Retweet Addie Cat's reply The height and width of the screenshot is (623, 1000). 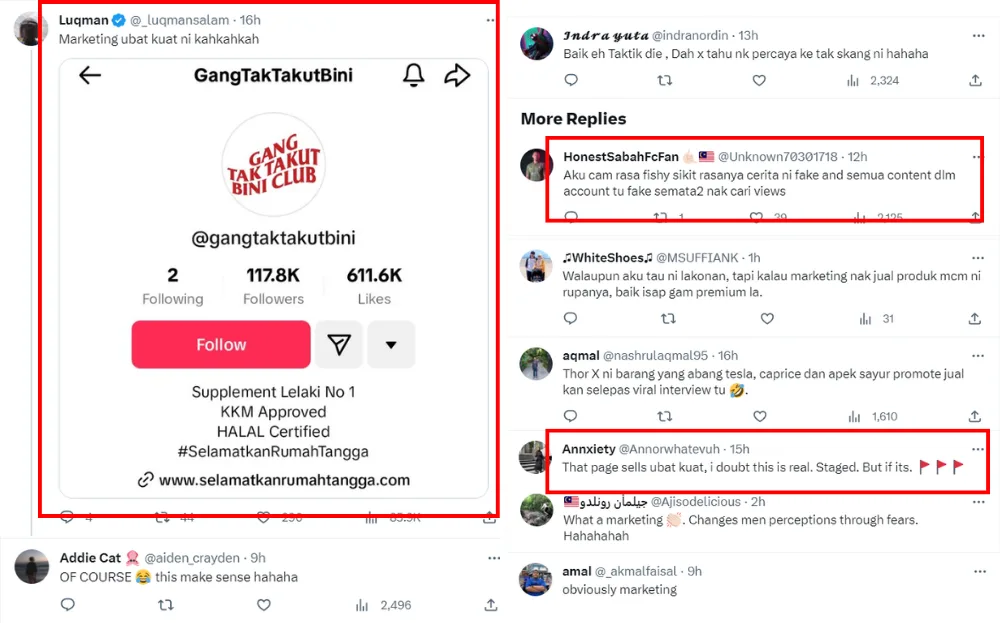click(166, 605)
